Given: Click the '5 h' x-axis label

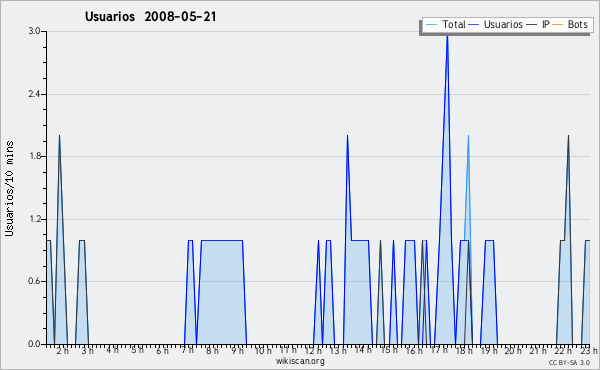Looking at the screenshot, I should click(137, 350).
